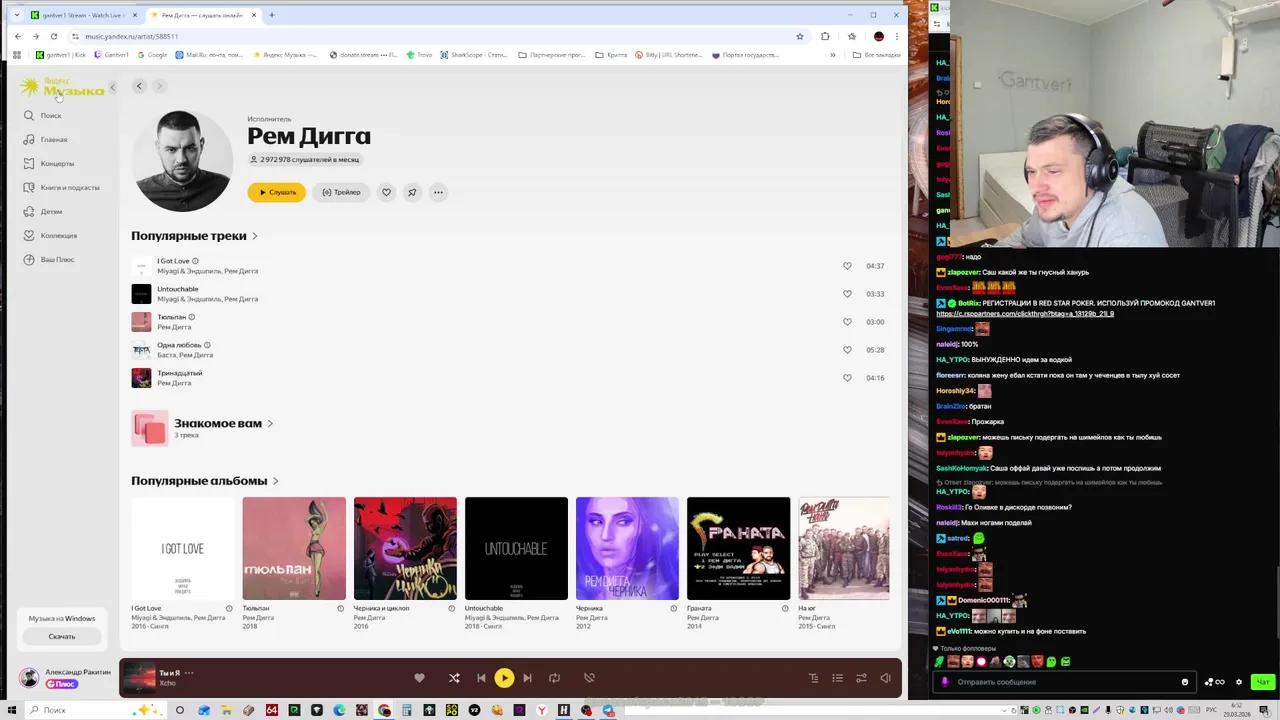The image size is (1280, 720).
Task: Like the track Одна любовь
Action: pyautogui.click(x=847, y=350)
